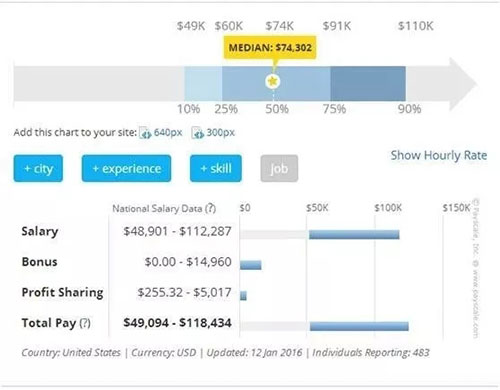Click the Bonus range bar
The image size is (500, 390).
pyautogui.click(x=251, y=265)
